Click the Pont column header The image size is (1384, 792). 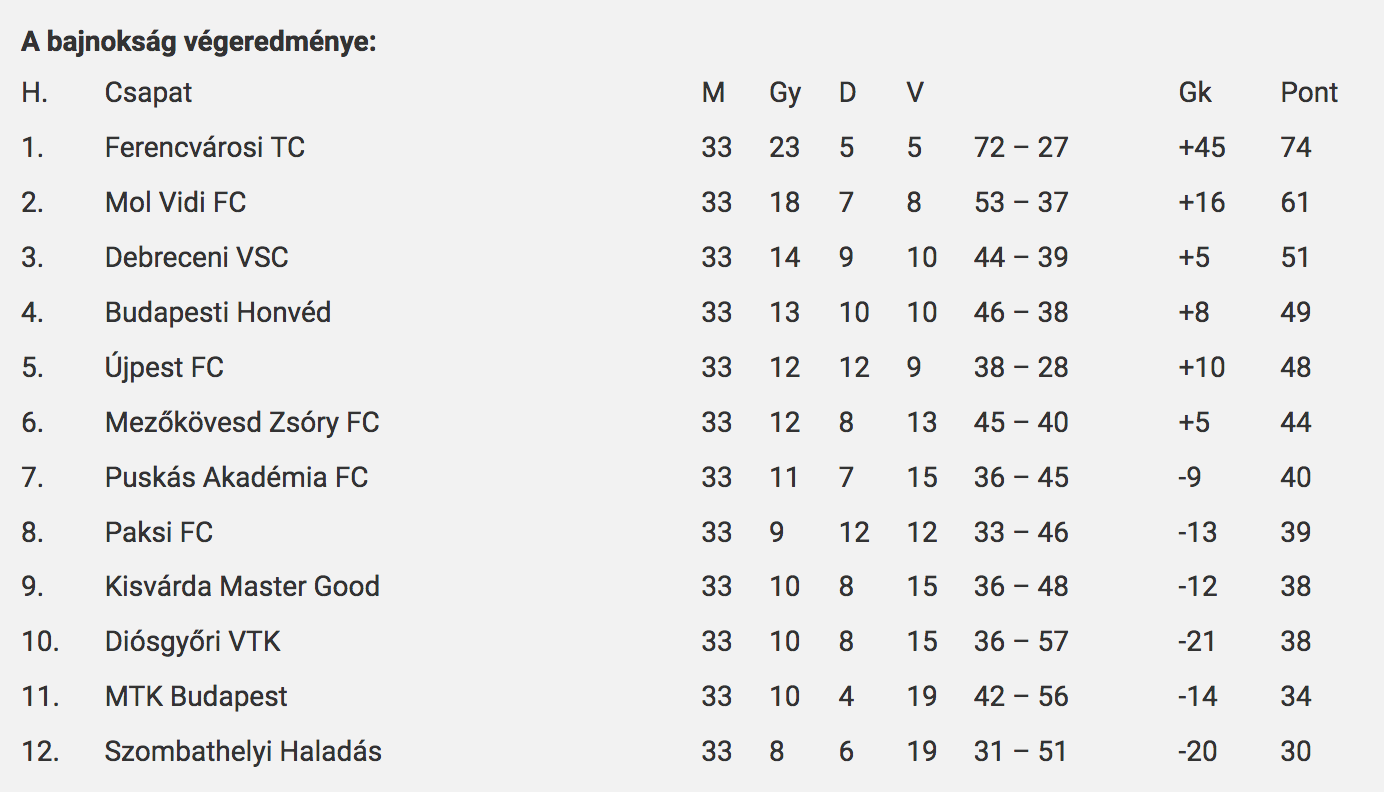[1309, 93]
